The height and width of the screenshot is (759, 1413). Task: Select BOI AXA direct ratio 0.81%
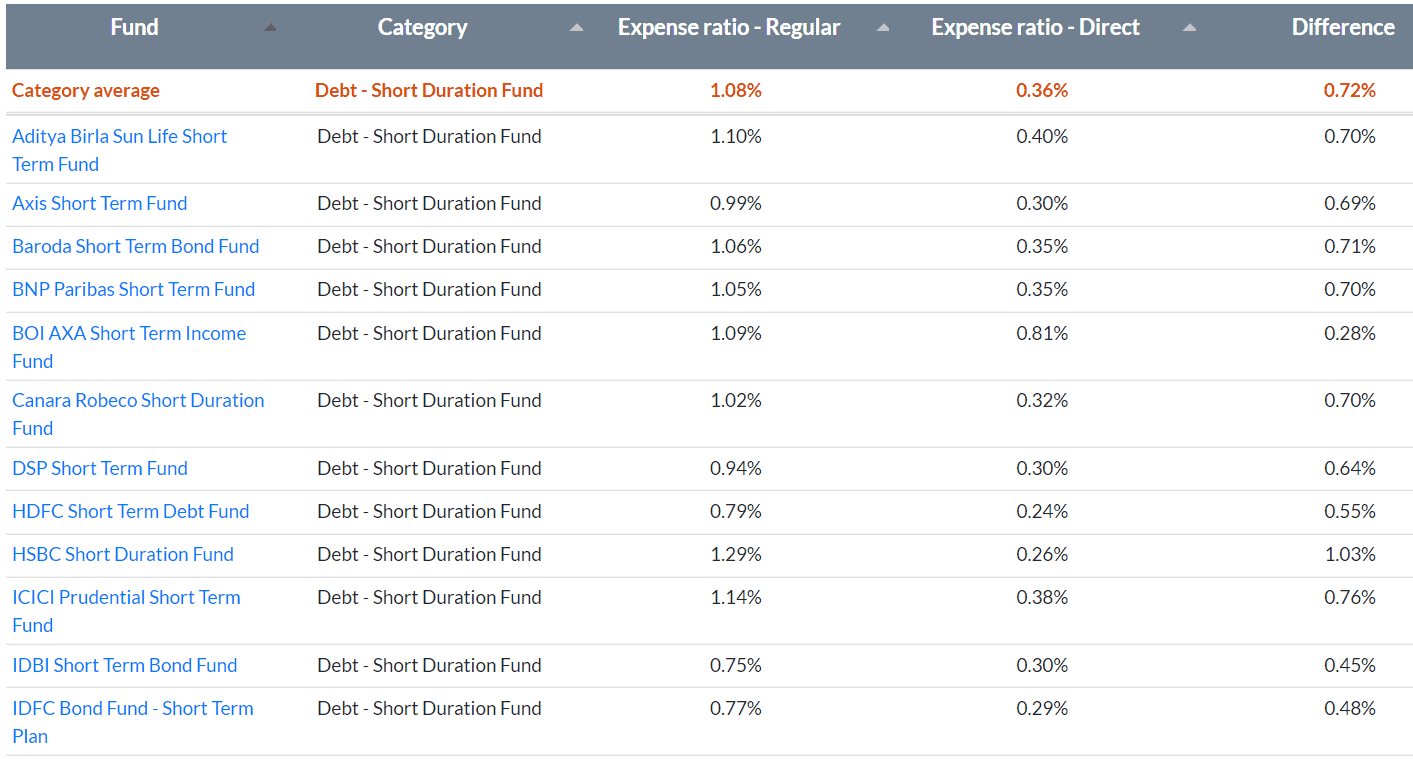(1042, 333)
